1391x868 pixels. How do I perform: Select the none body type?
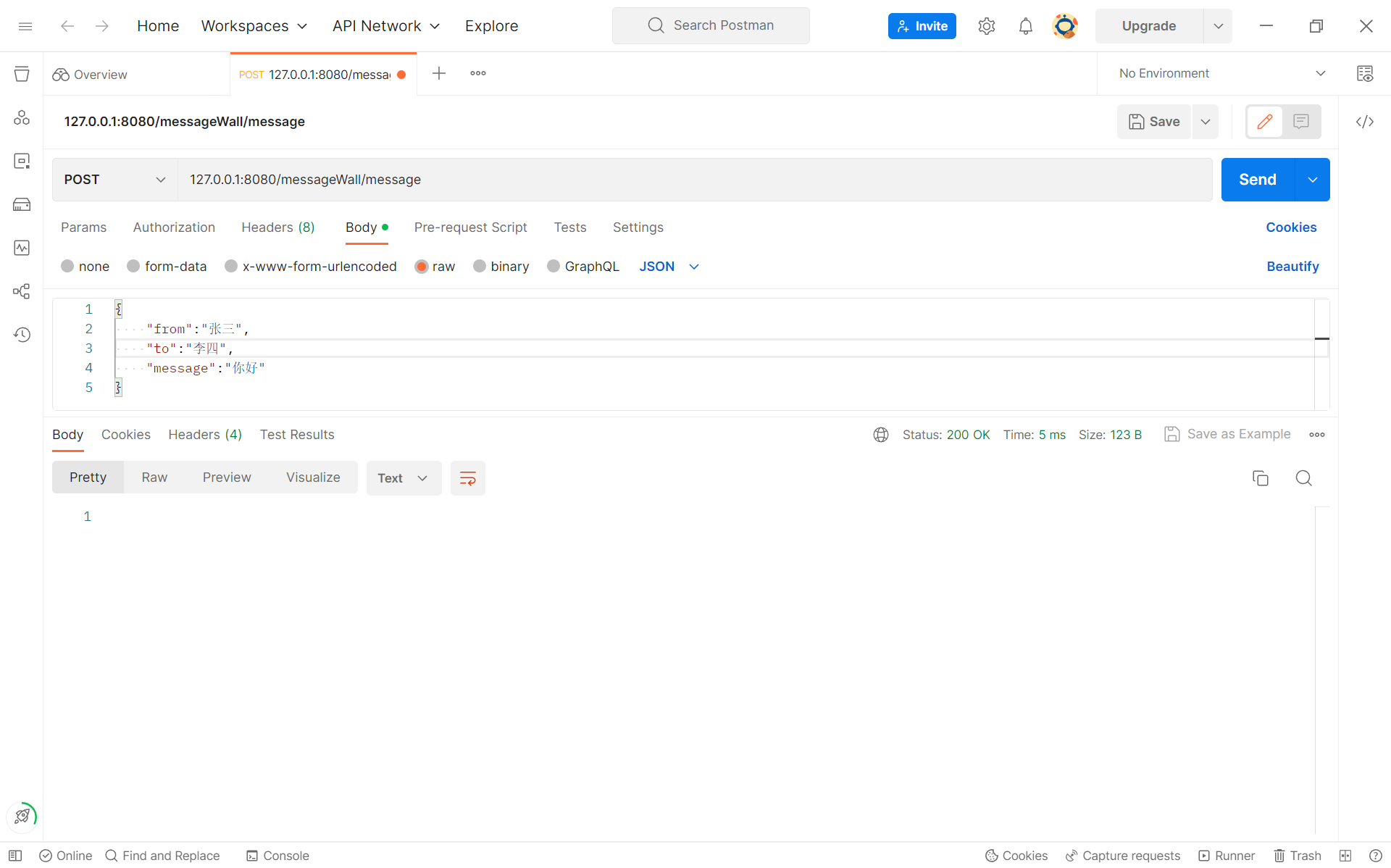[x=67, y=267]
